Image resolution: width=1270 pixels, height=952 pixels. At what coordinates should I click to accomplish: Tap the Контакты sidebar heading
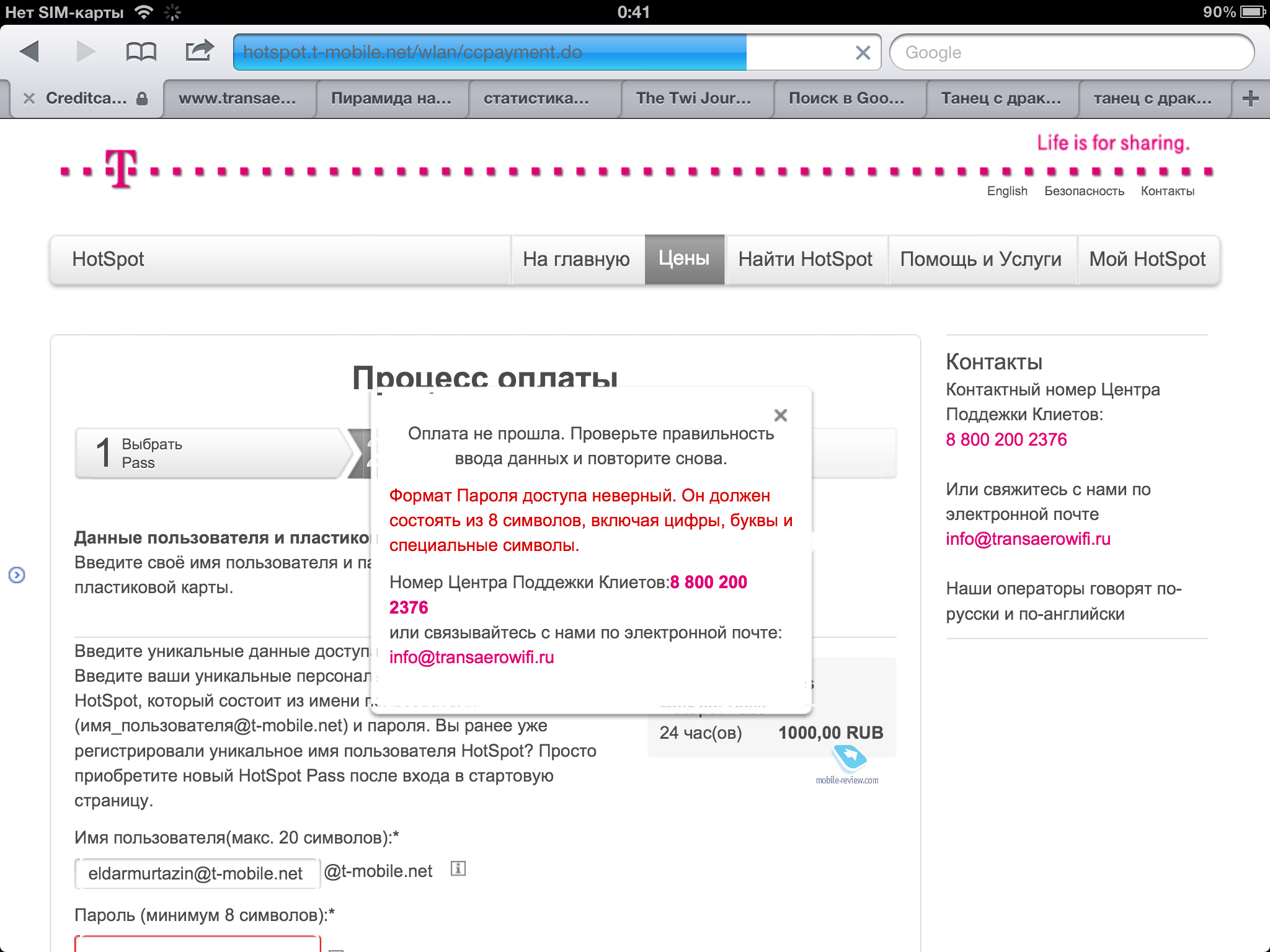(994, 362)
